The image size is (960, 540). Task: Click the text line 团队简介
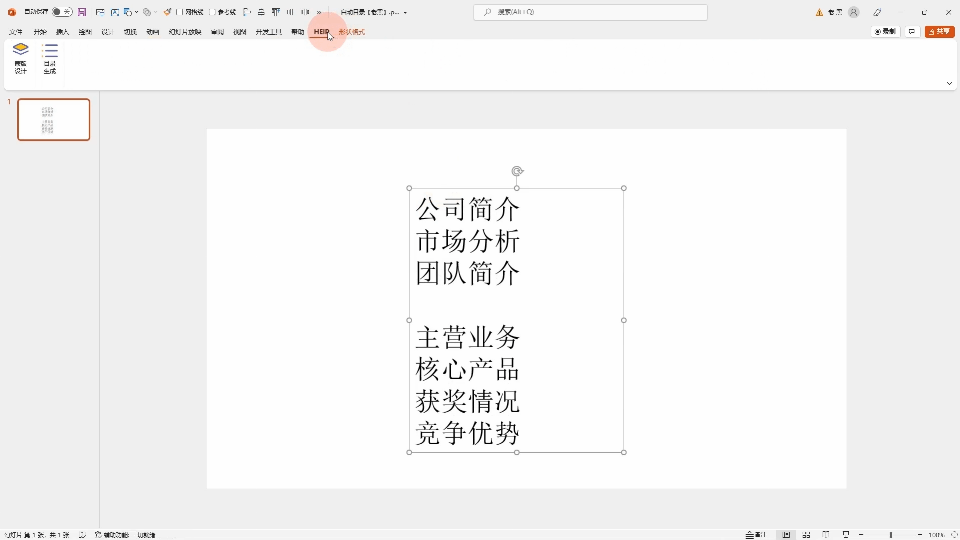coord(468,273)
